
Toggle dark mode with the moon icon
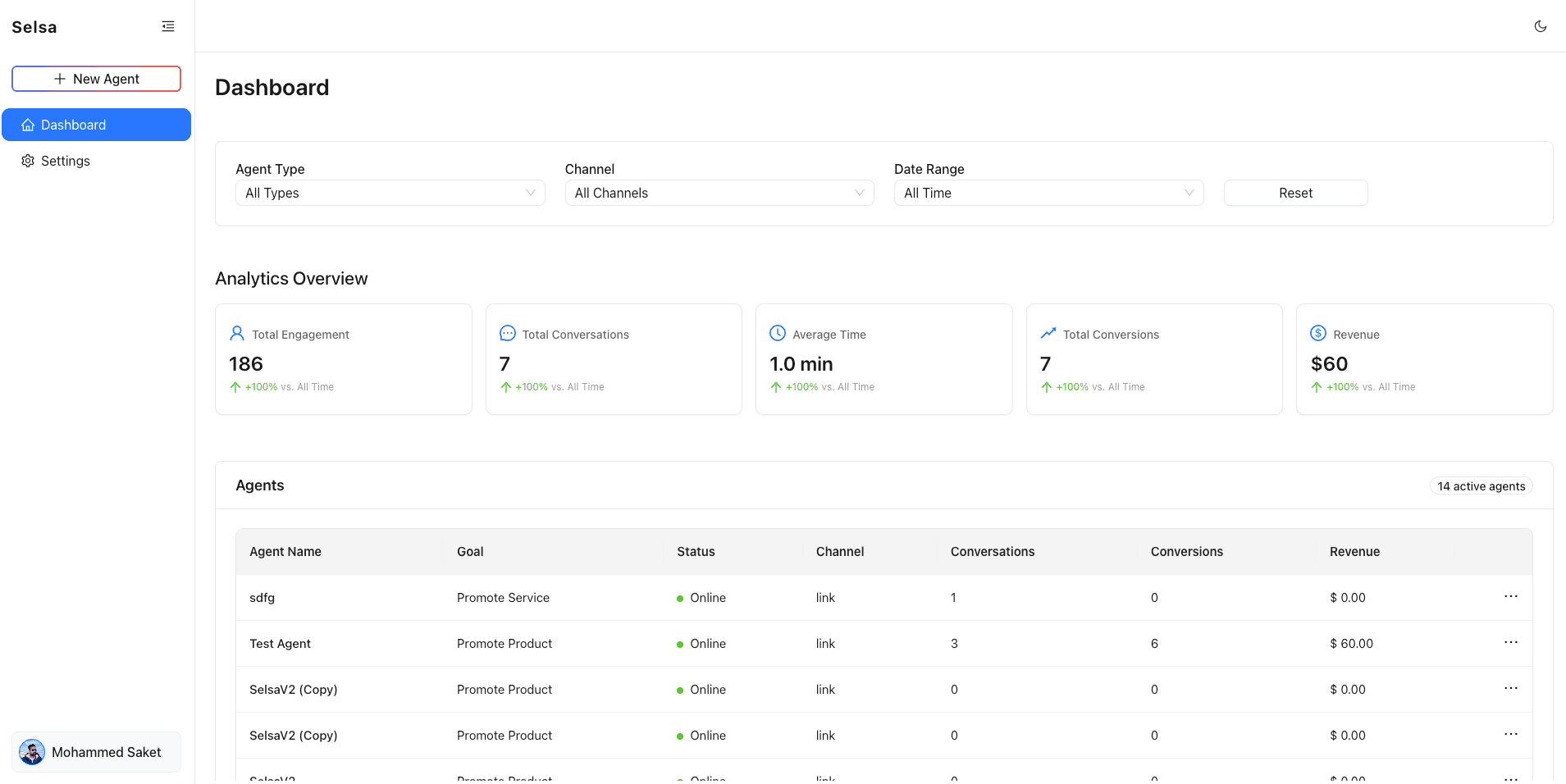1541,25
